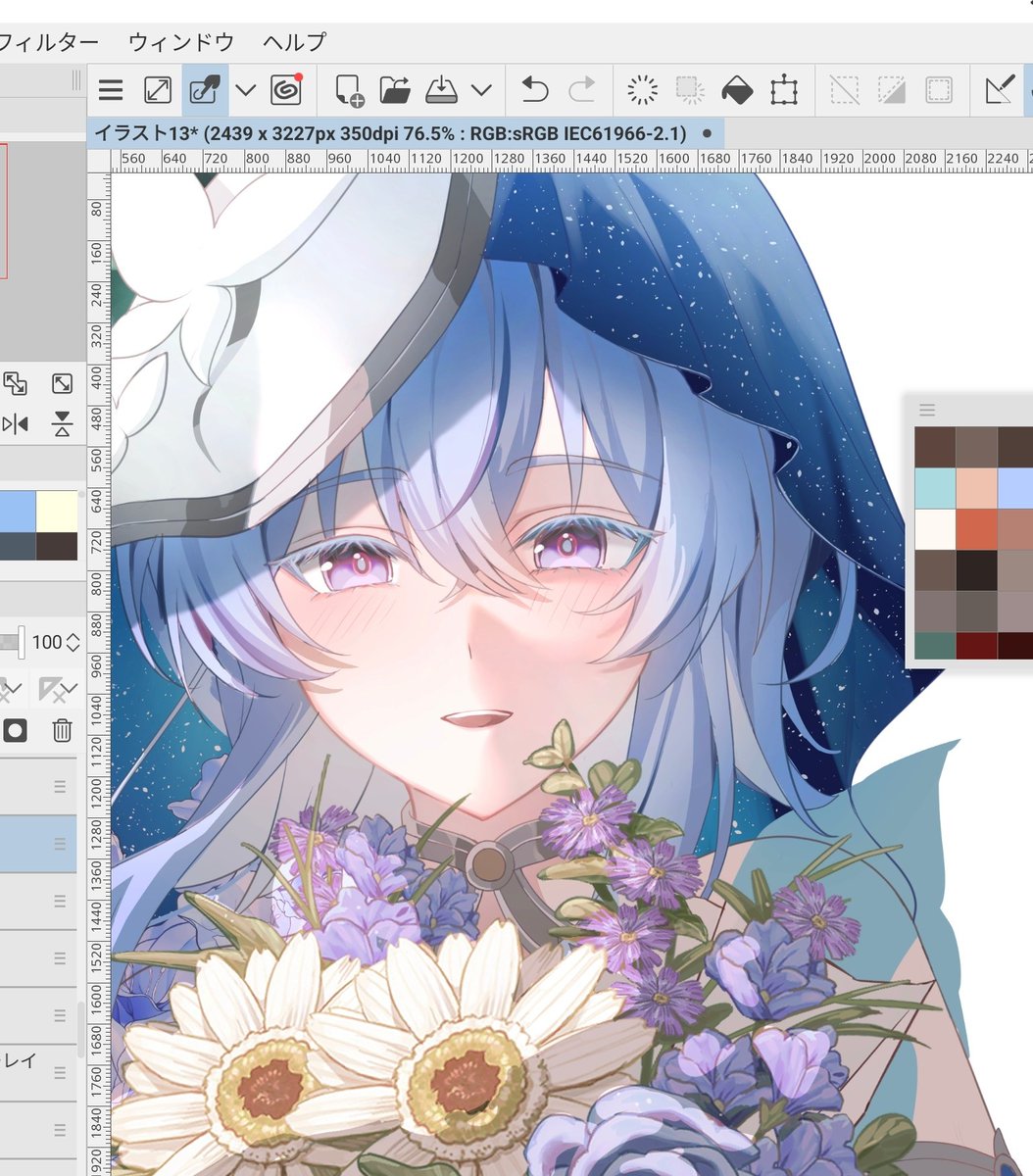Select the Redo icon in the toolbar
1033x1176 pixels.
tap(582, 90)
